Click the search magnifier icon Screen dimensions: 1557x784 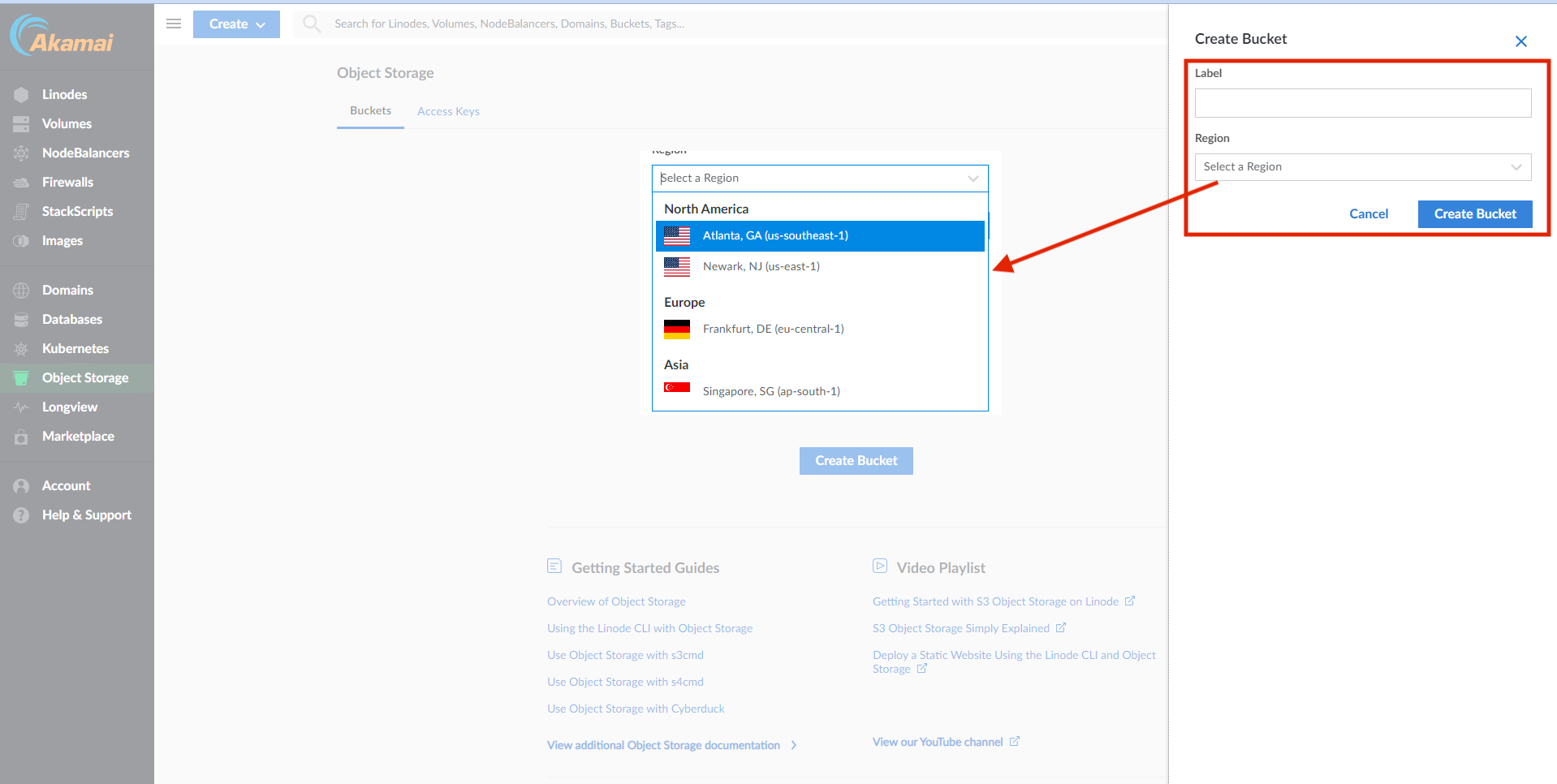(312, 24)
